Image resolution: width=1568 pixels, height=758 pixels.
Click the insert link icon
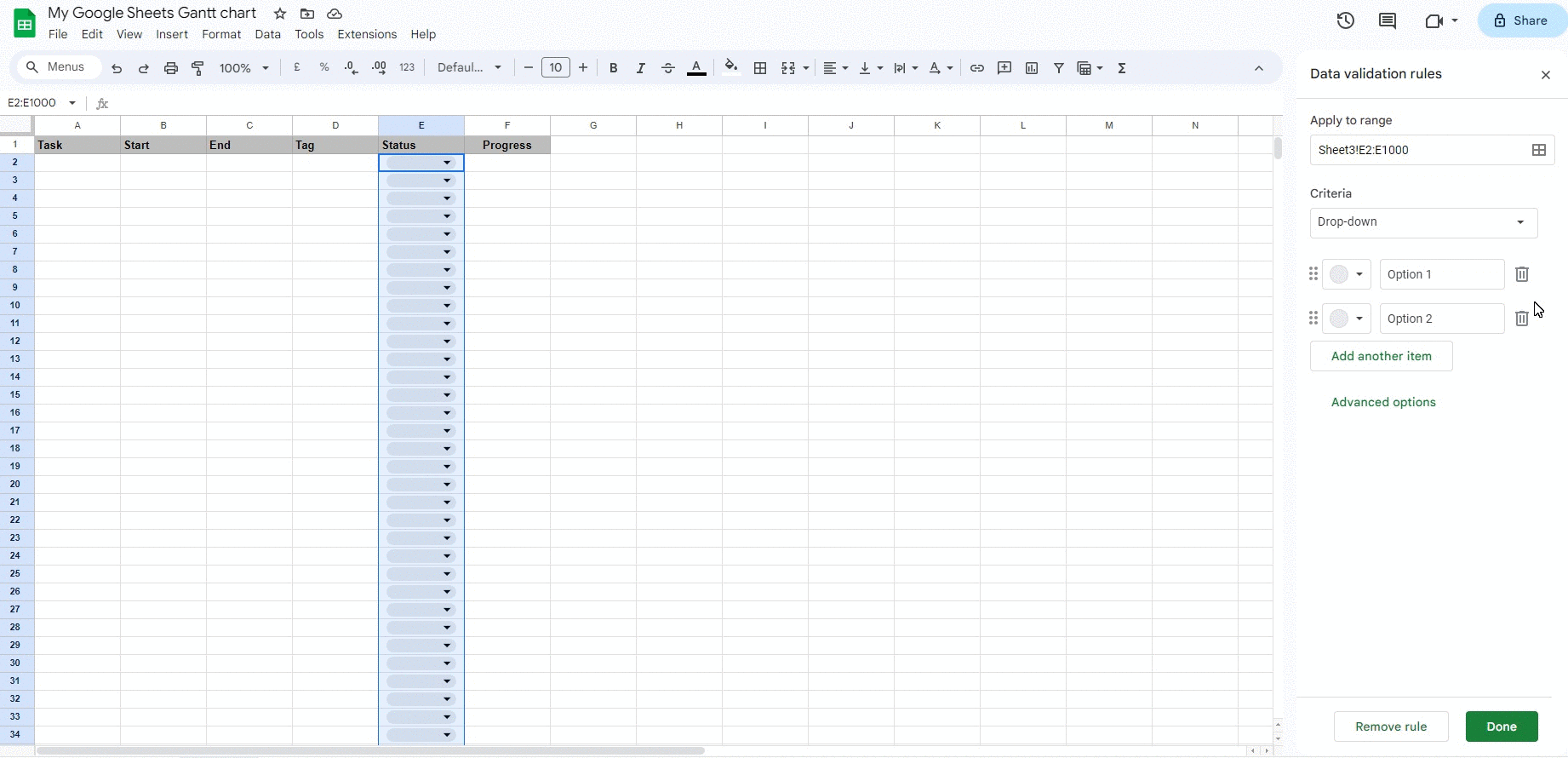pyautogui.click(x=977, y=68)
